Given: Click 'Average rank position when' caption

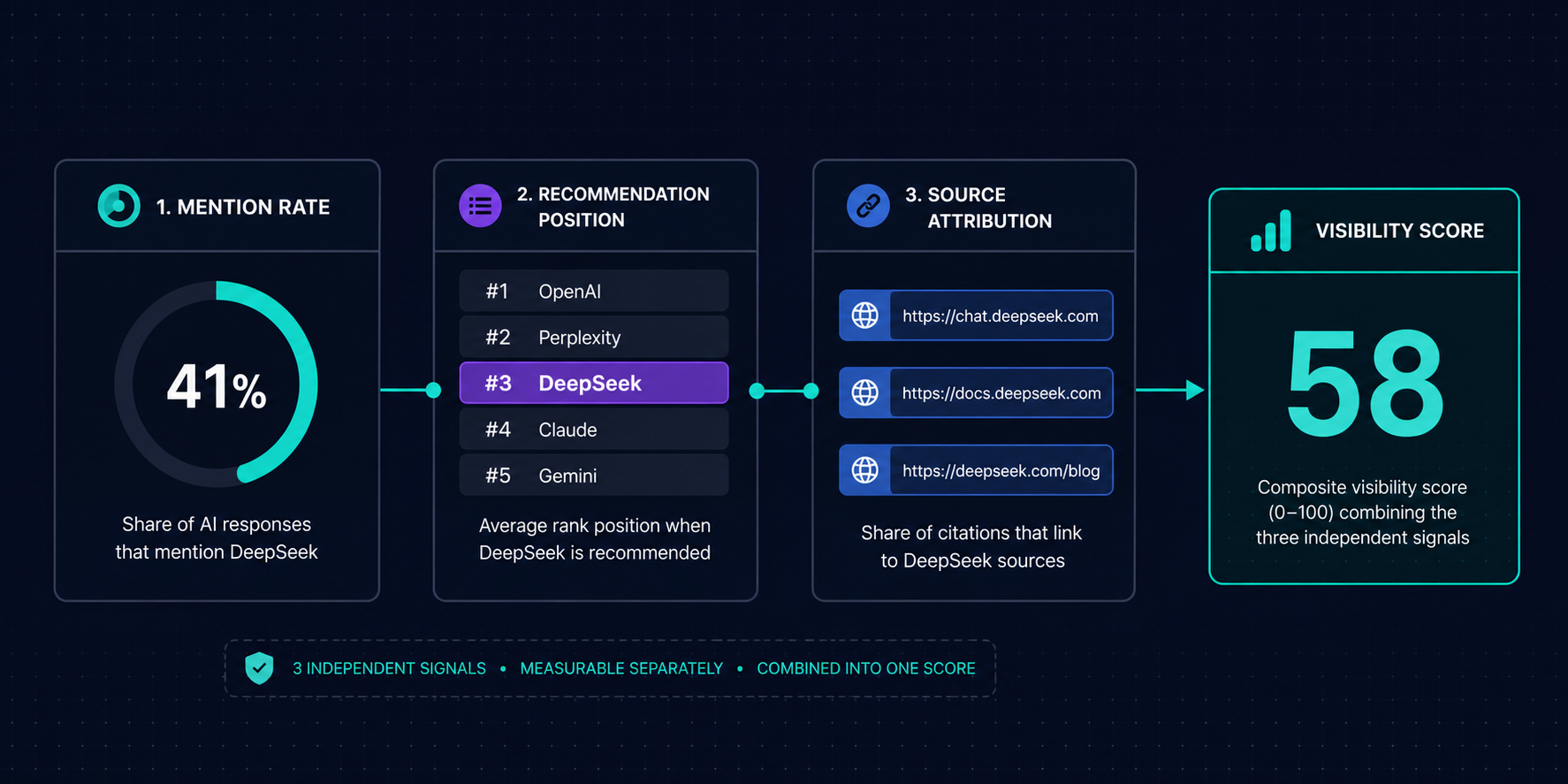Looking at the screenshot, I should [x=595, y=525].
